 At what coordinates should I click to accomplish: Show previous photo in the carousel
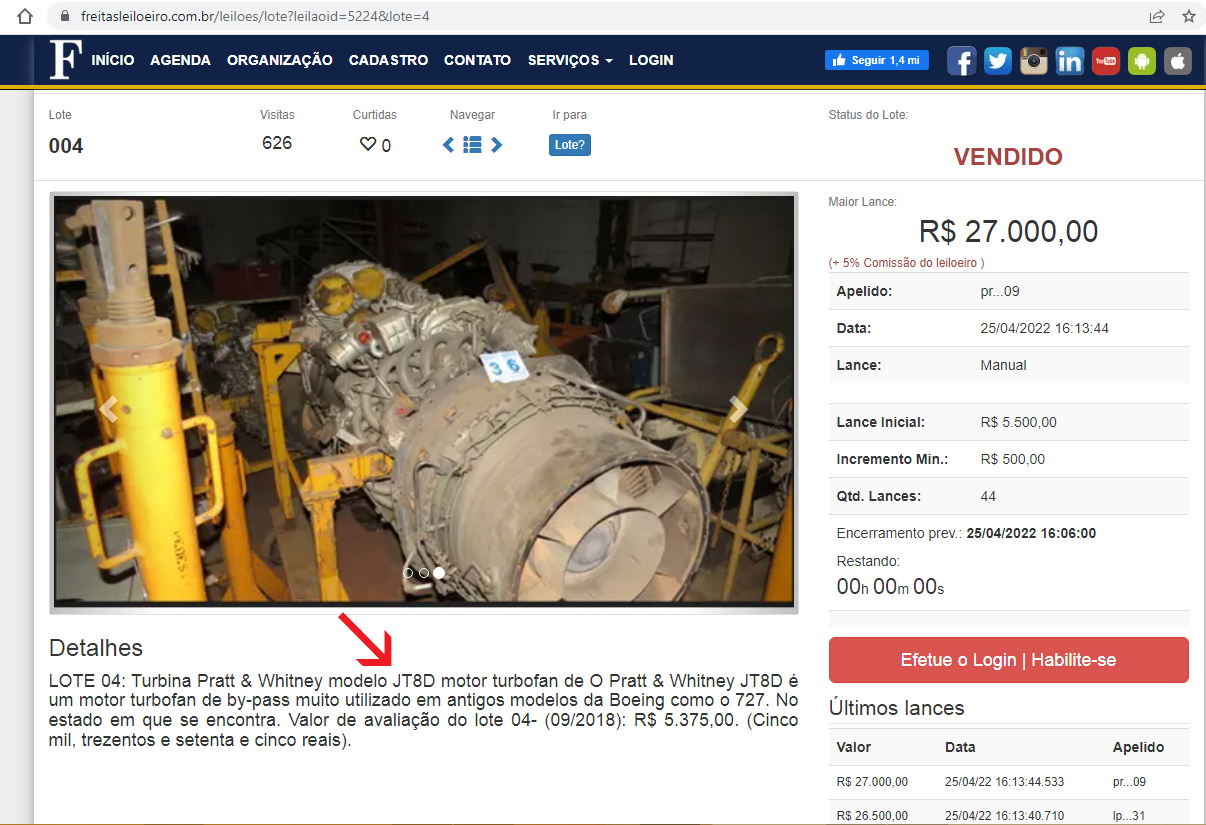[x=109, y=409]
